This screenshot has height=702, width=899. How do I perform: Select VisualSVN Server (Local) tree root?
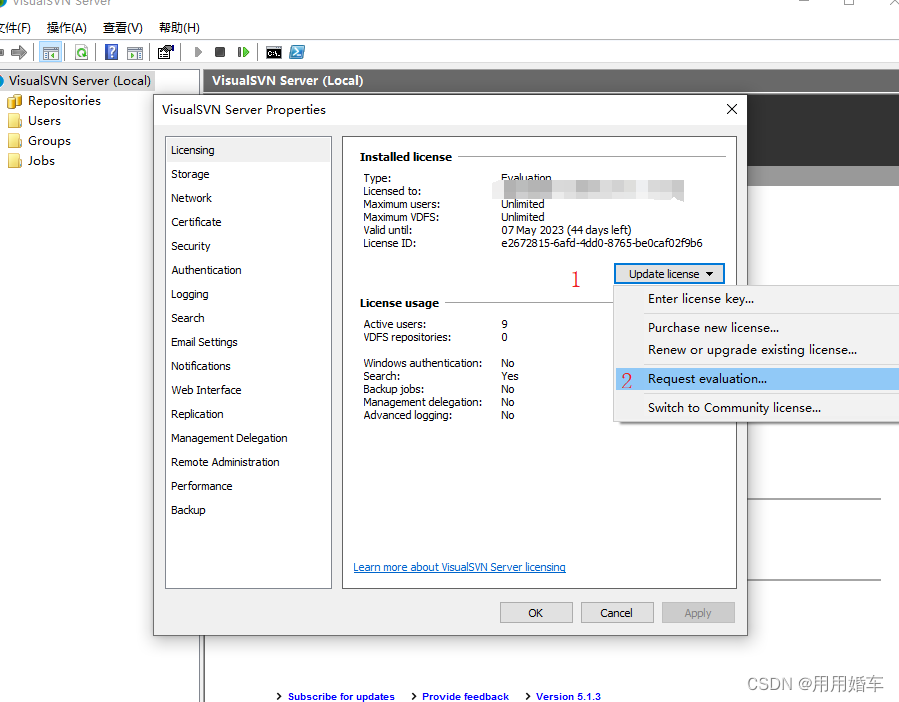(80, 81)
